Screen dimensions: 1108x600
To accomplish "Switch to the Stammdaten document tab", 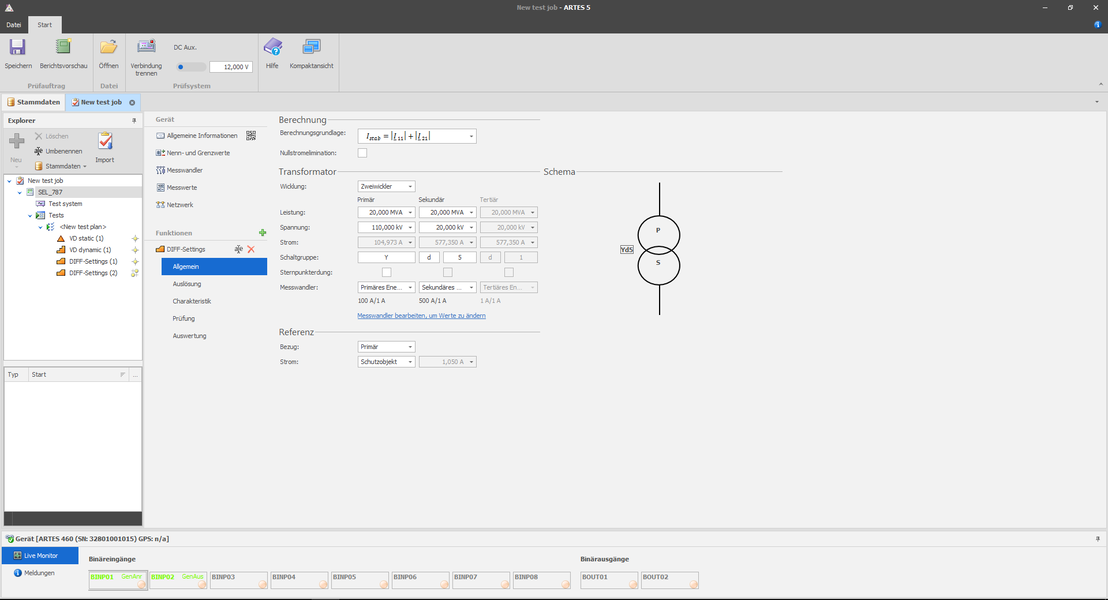I will [x=33, y=102].
